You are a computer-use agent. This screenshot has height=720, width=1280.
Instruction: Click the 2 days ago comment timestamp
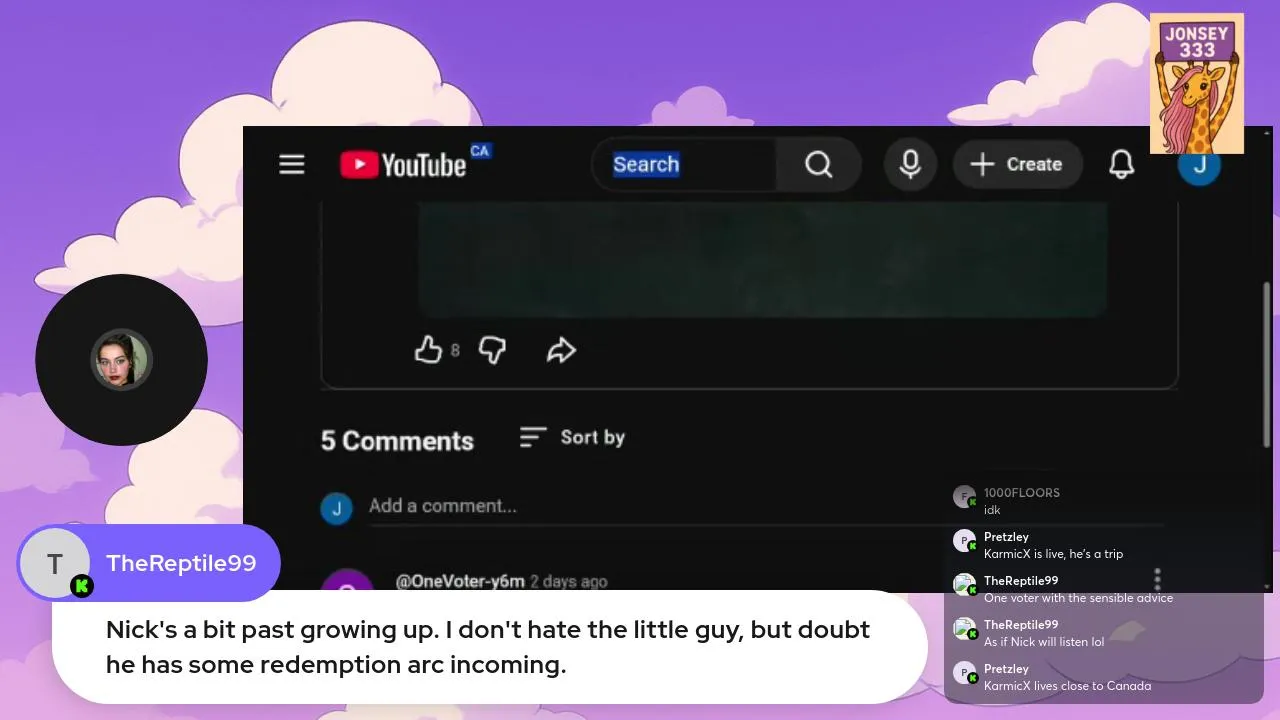click(568, 581)
